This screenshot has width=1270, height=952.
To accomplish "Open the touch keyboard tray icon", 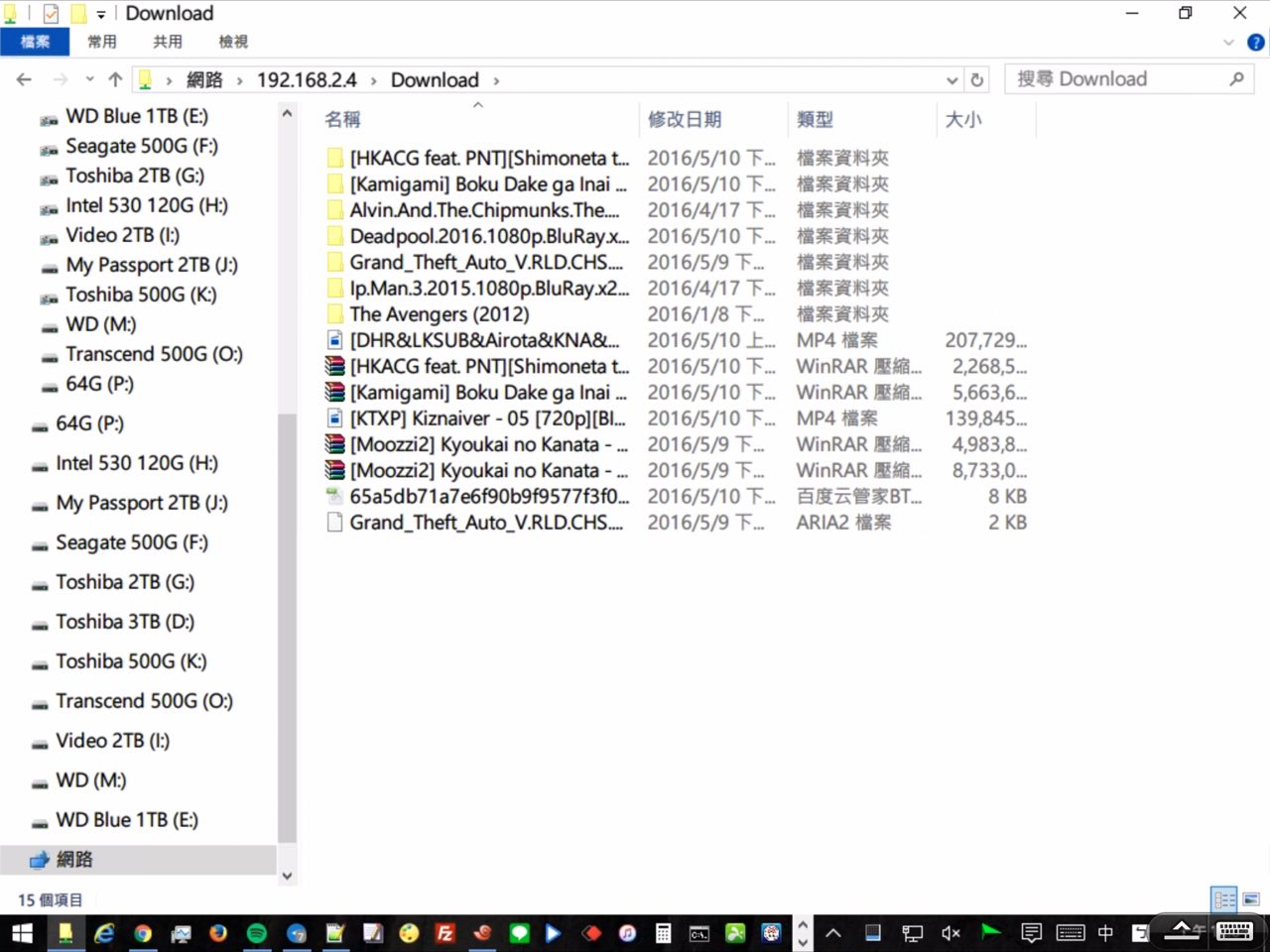I will click(1071, 933).
